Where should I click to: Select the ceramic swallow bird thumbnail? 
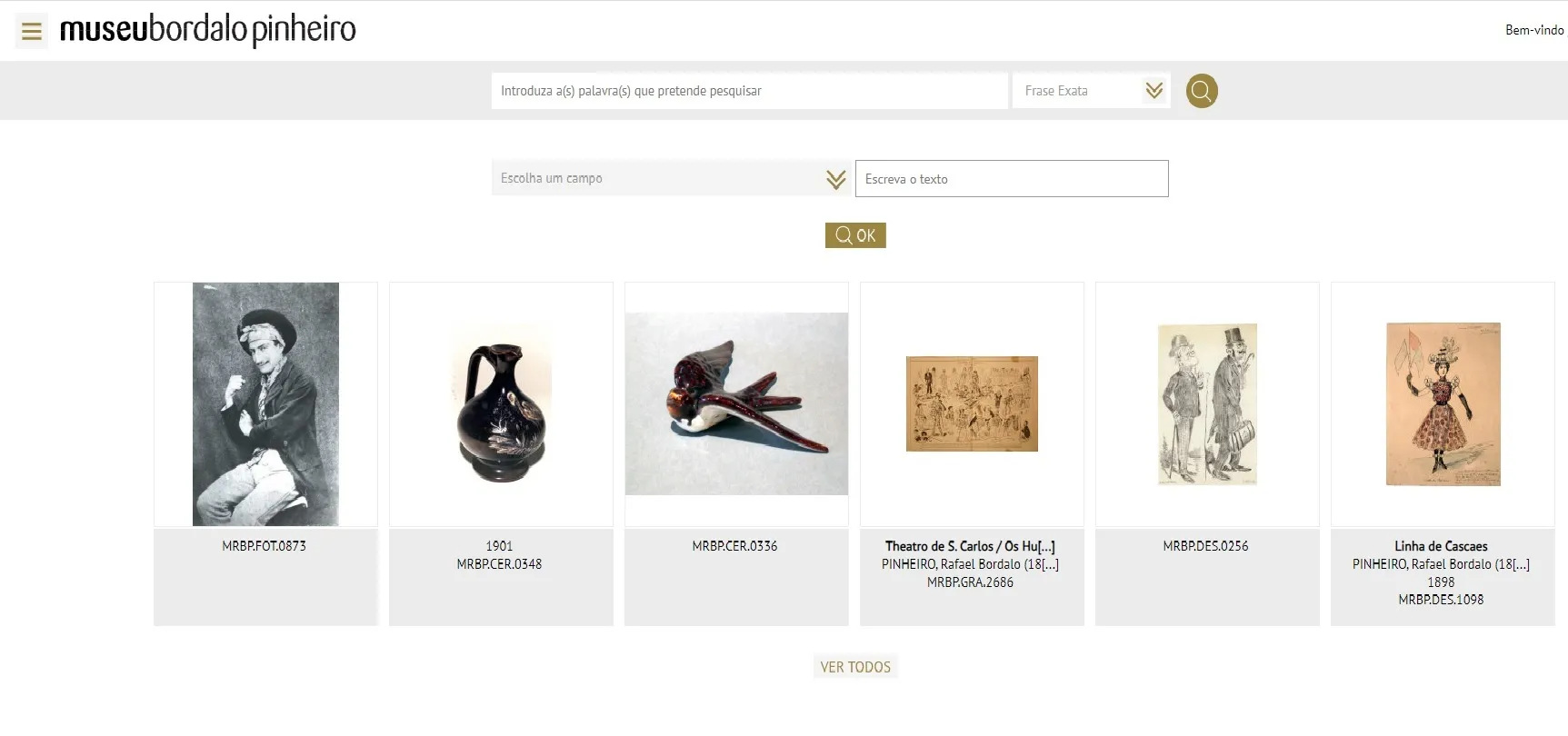pyautogui.click(x=736, y=404)
